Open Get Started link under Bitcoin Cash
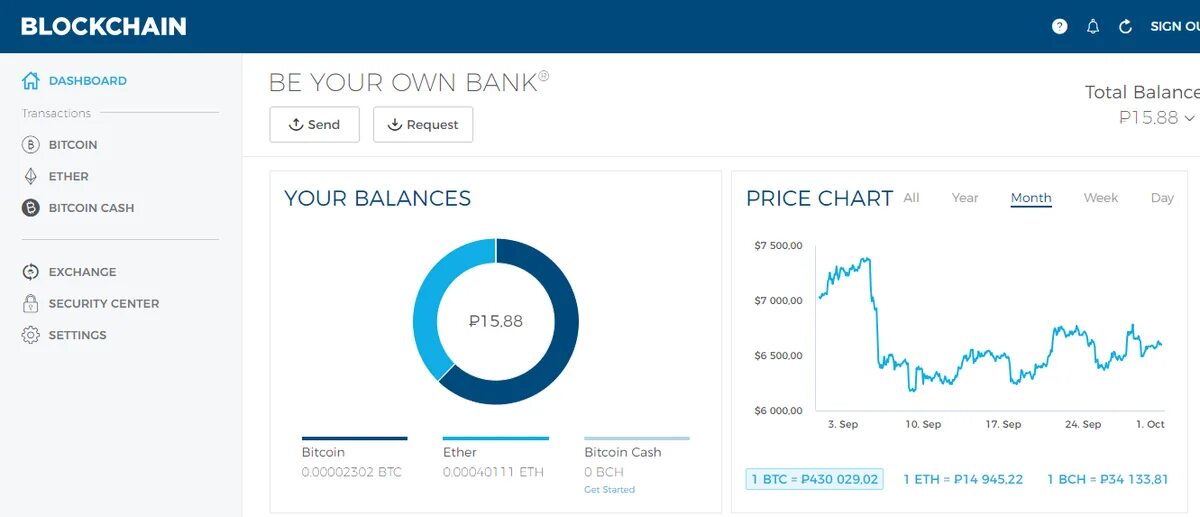Viewport: 1200px width, 517px height. point(609,490)
